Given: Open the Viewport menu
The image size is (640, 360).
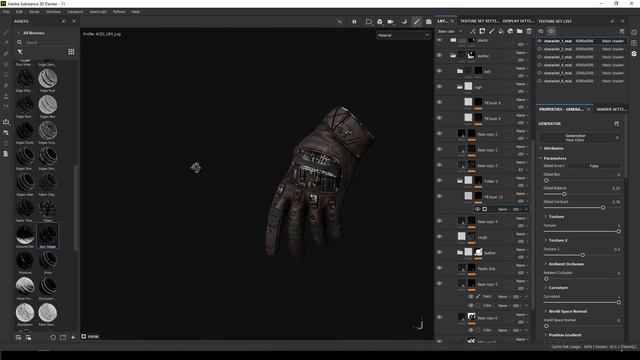Looking at the screenshot, I should point(75,12).
